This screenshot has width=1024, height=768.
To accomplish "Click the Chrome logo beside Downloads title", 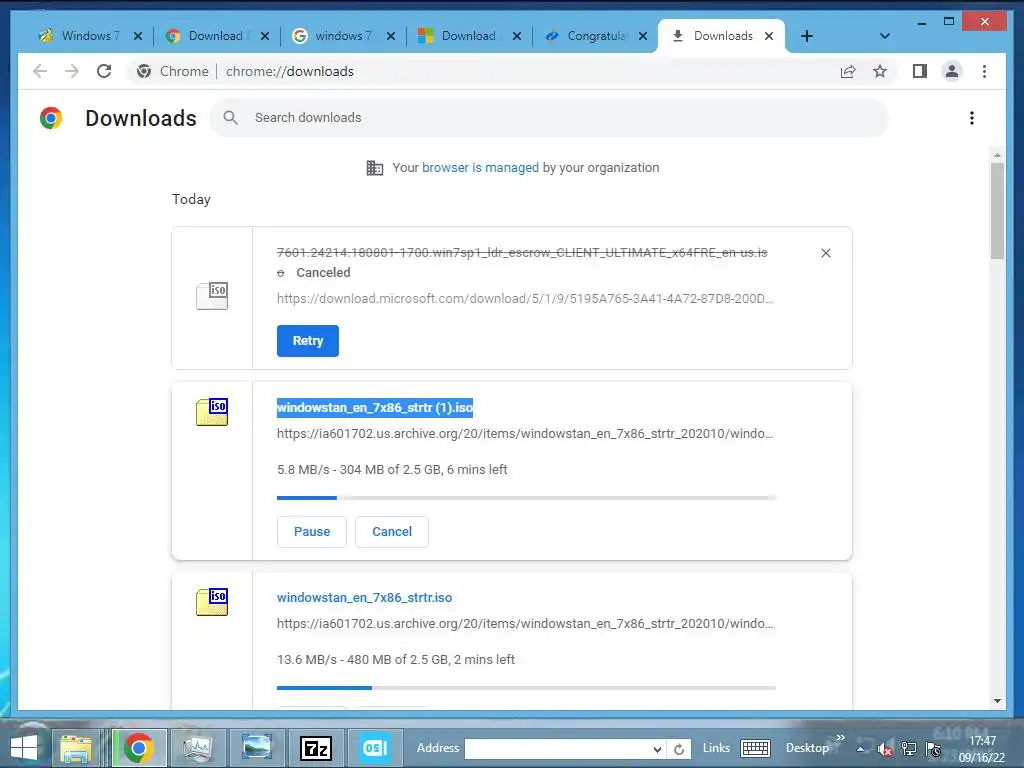I will 51,118.
